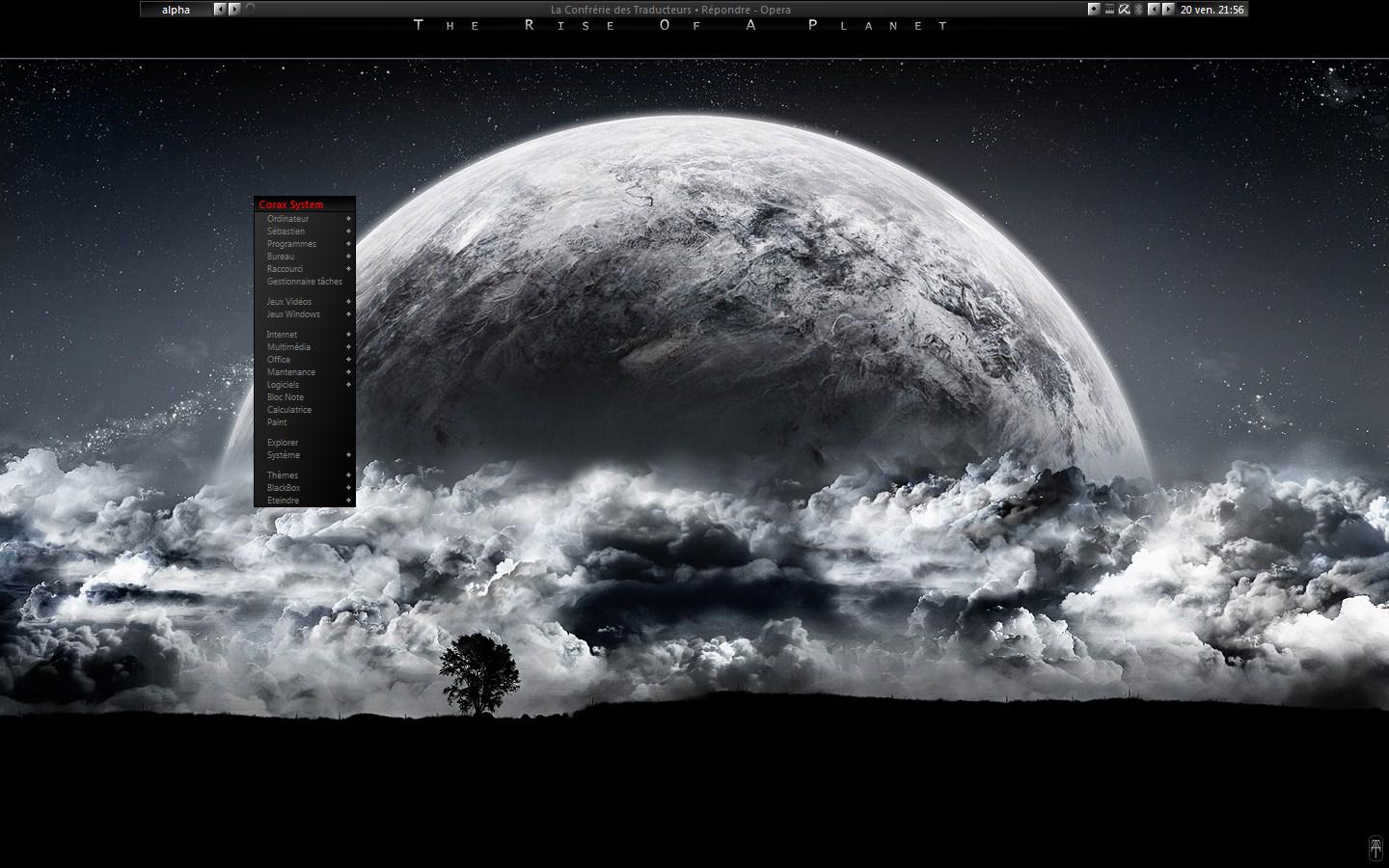Switch to next workspace arrow beside alpha
This screenshot has width=1389, height=868.
[x=234, y=10]
